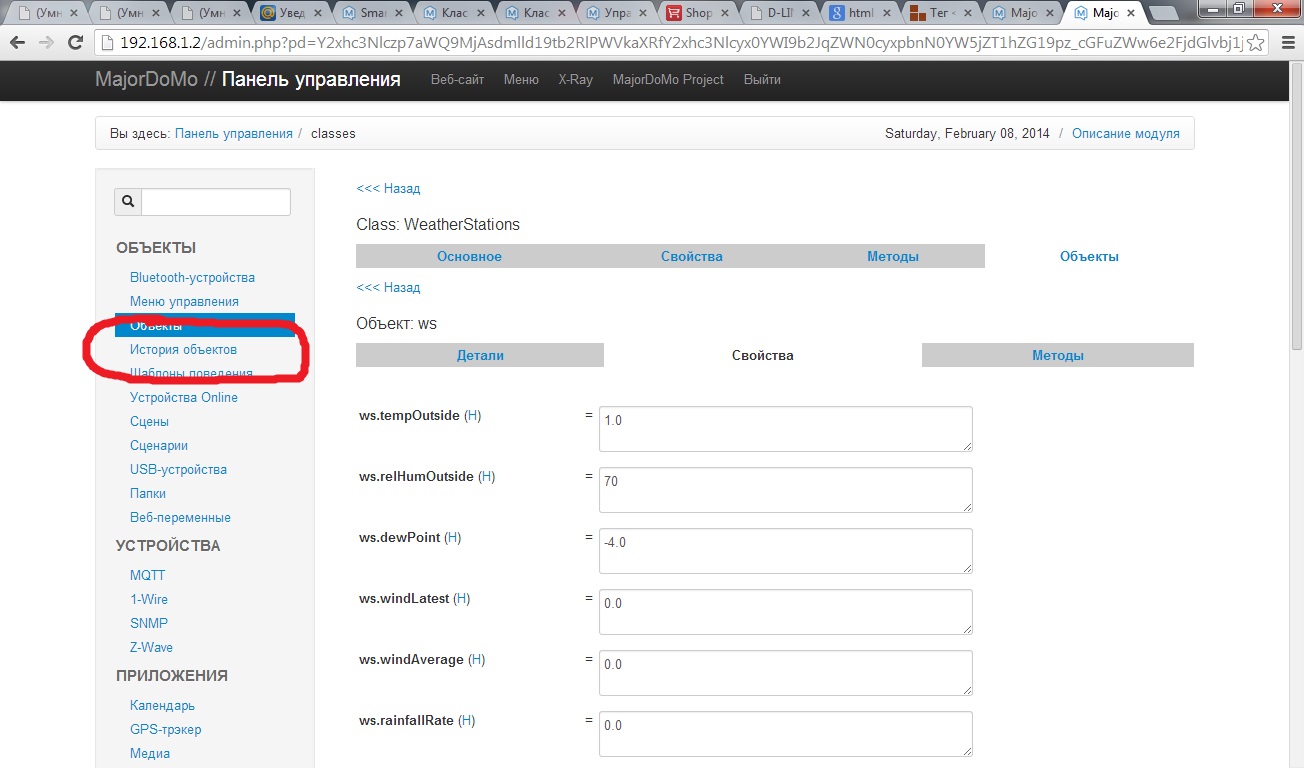Screen dimensions: 1304x768
Task: Click the ws.relHumOutside value field
Action: point(786,490)
